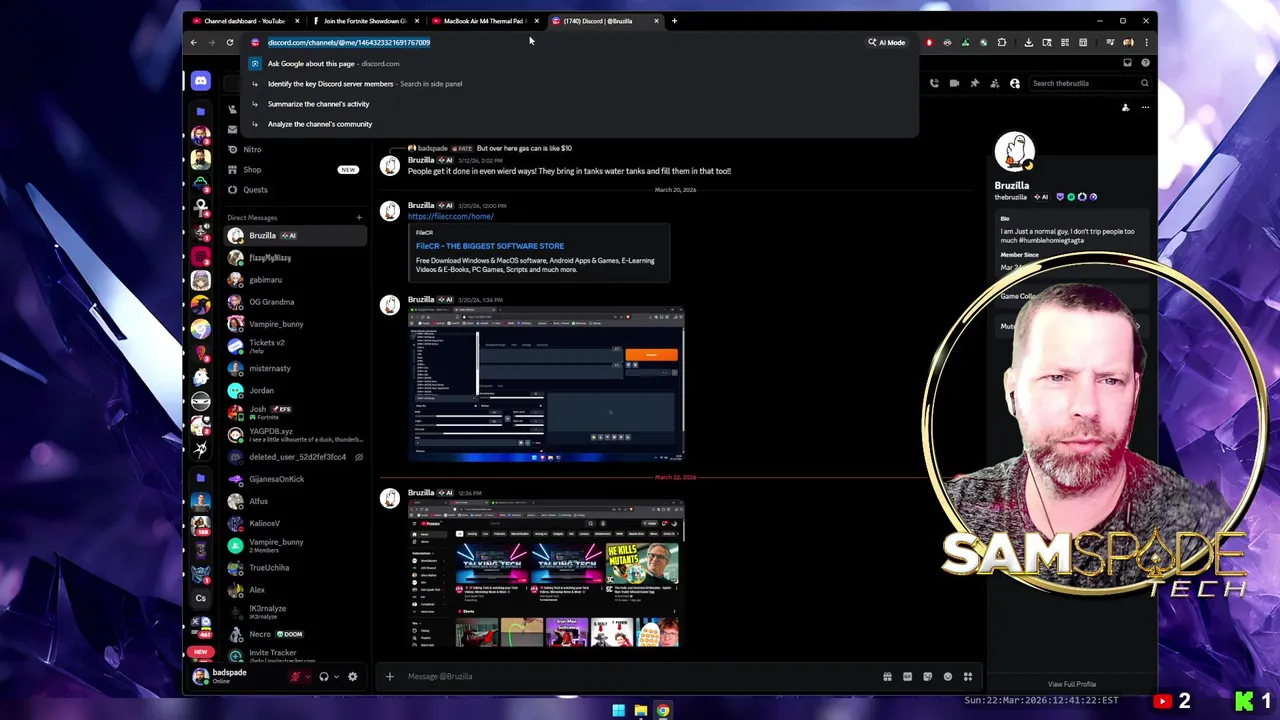Open Discord help question mark icon
The height and width of the screenshot is (720, 1280).
pyautogui.click(x=1145, y=63)
